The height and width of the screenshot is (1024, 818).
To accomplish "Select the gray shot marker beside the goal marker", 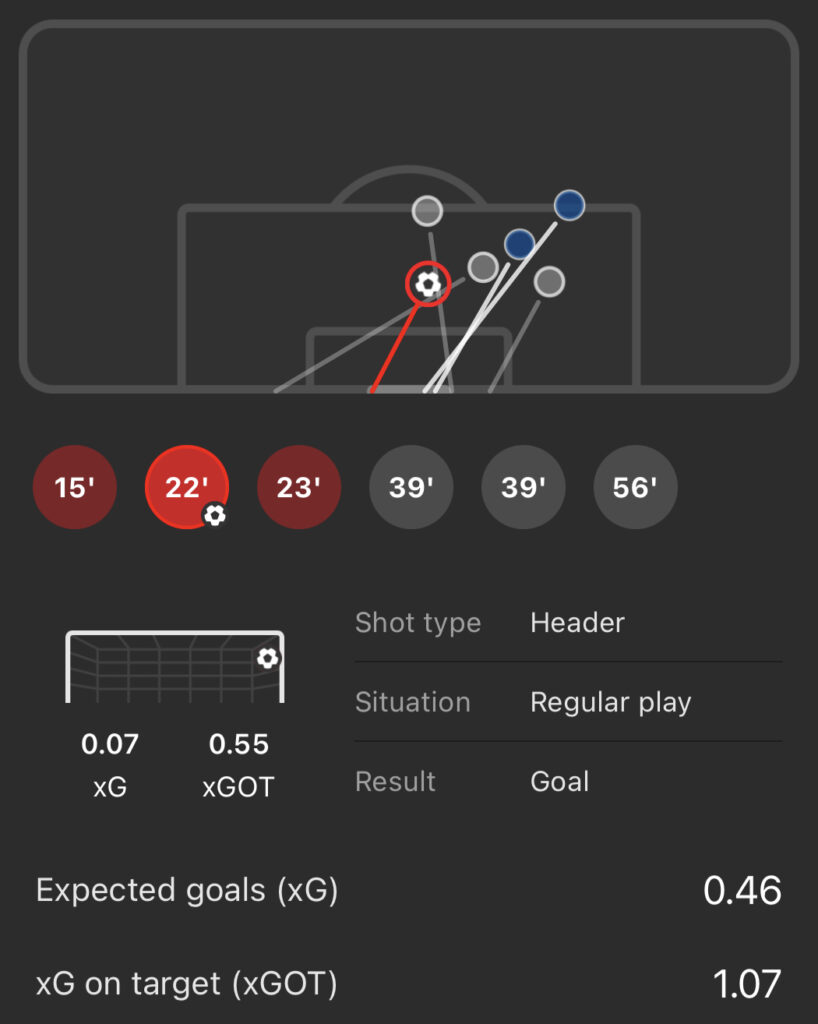I will (x=483, y=267).
